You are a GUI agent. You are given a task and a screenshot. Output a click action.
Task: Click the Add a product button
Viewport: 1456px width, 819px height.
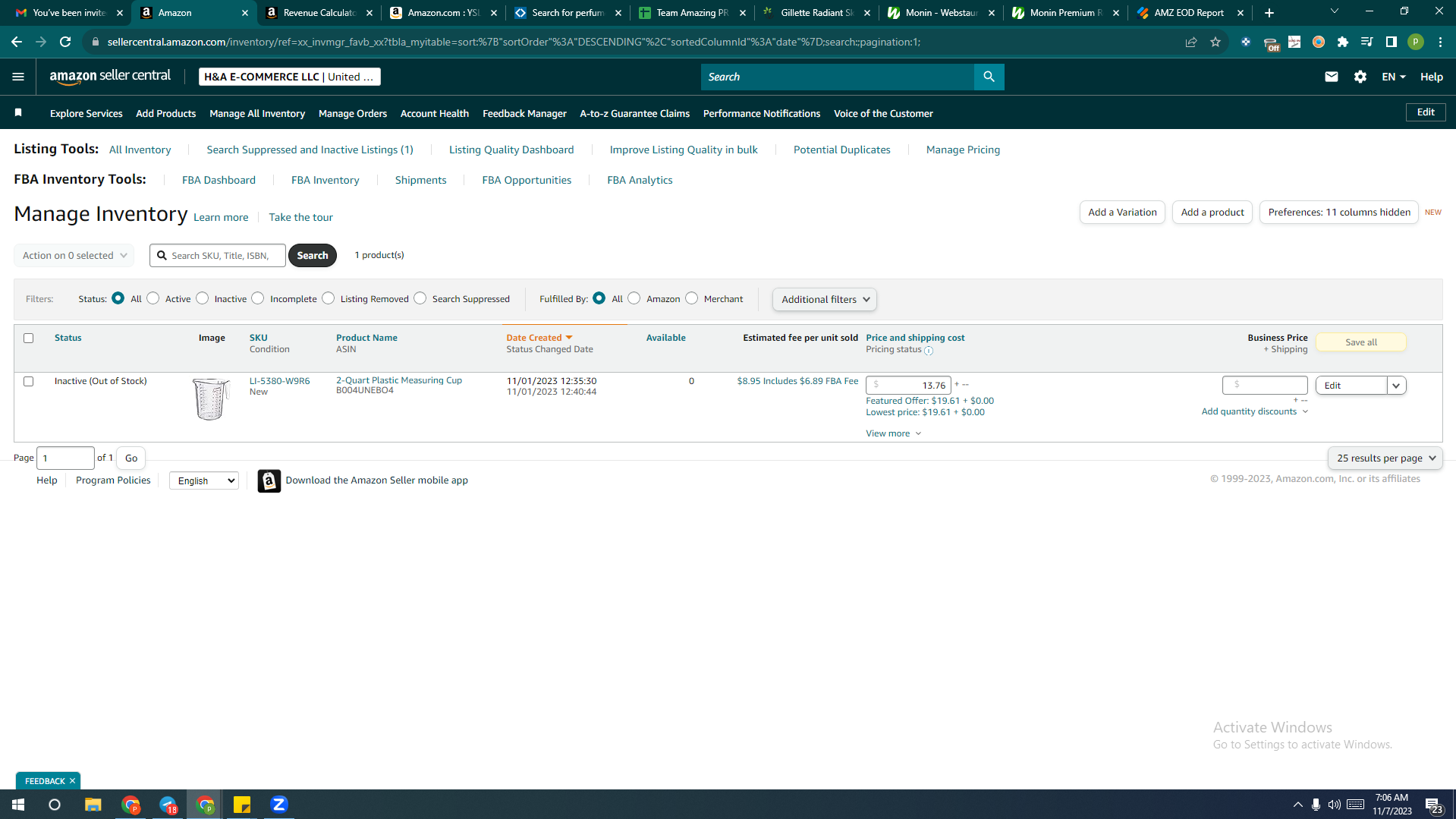pyautogui.click(x=1212, y=213)
